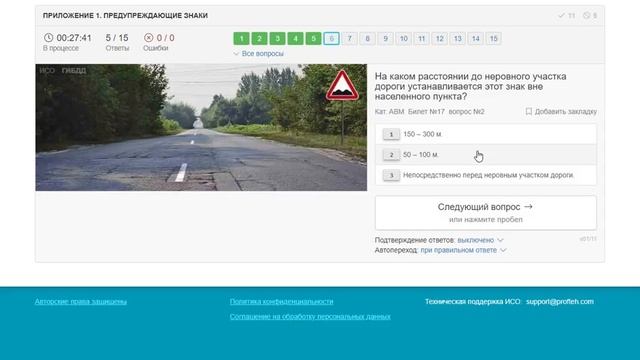Click the errors counter X icon
The height and width of the screenshot is (360, 640).
[149, 38]
